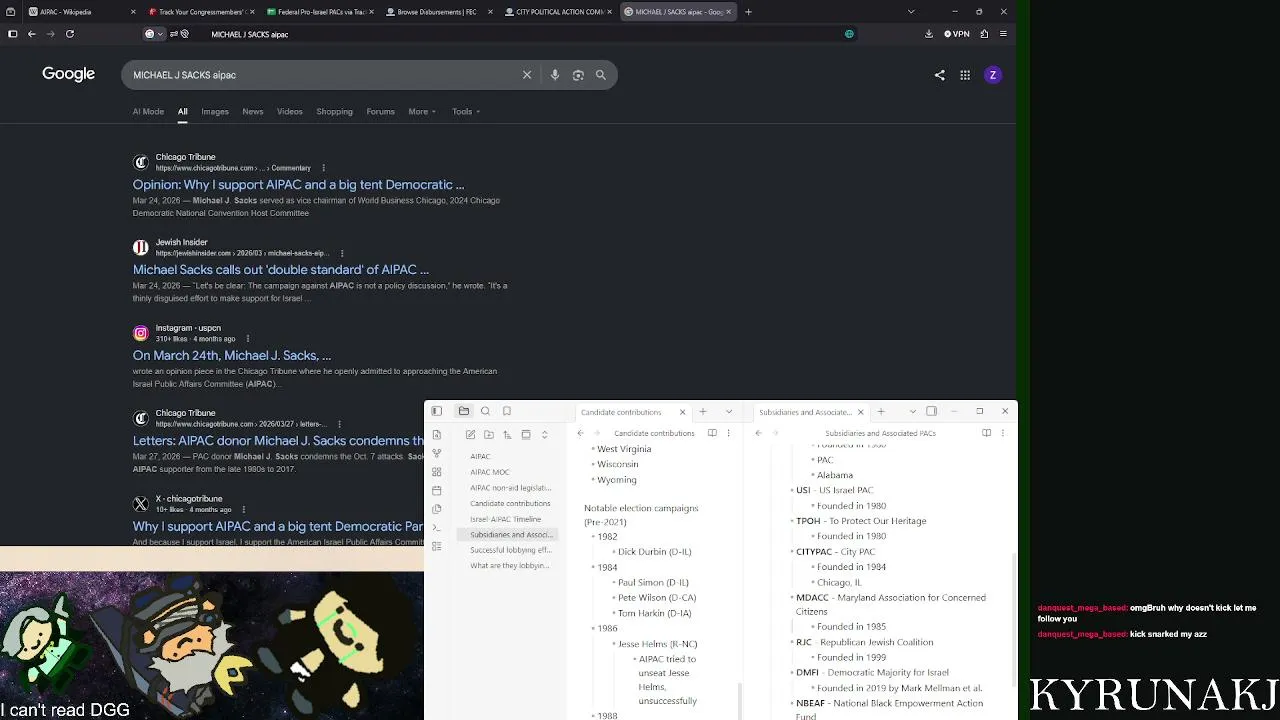Open the browser main menu
This screenshot has height=720, width=1280.
pyautogui.click(x=1003, y=34)
